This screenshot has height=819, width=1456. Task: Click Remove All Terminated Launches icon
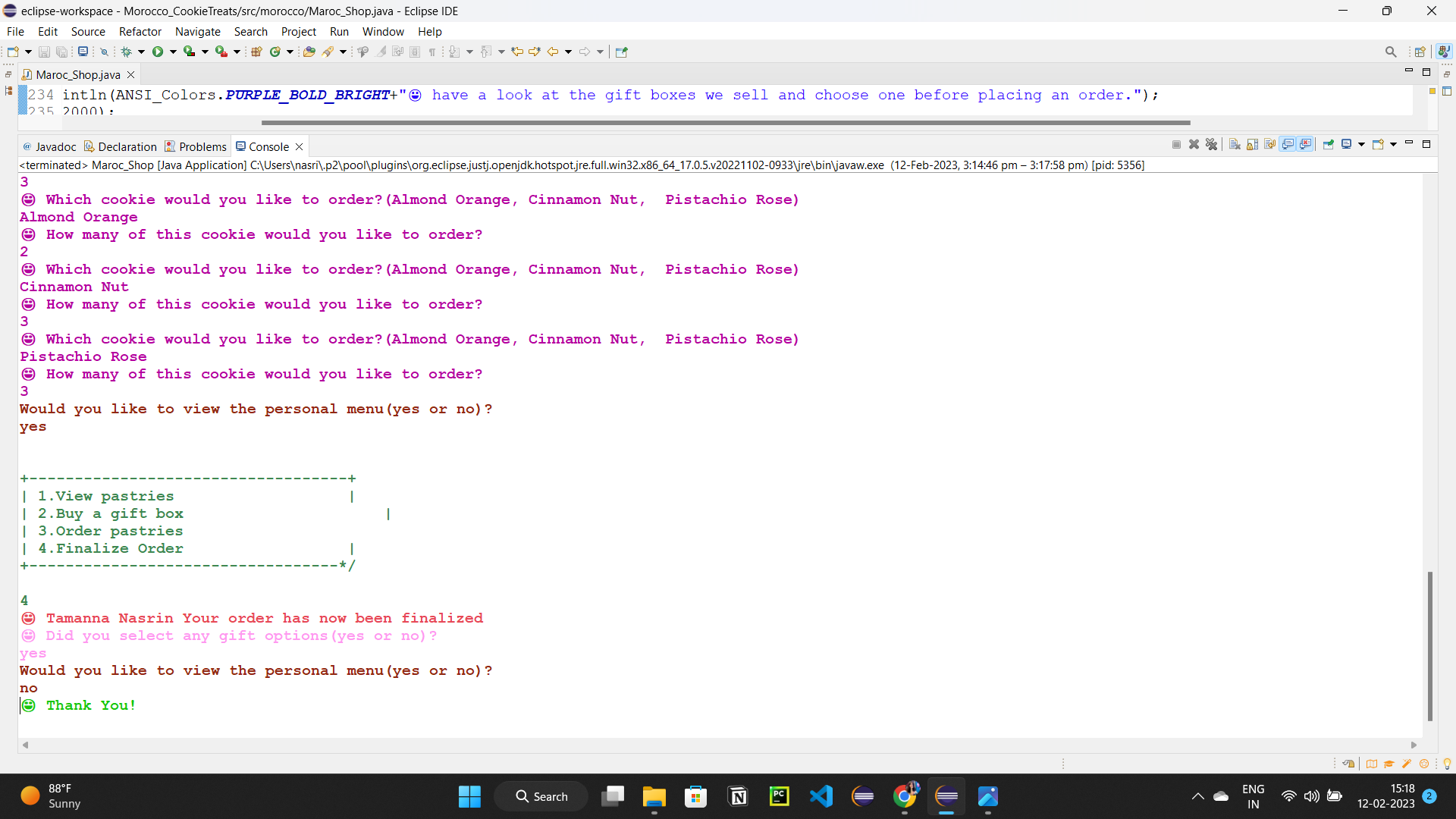[1211, 145]
